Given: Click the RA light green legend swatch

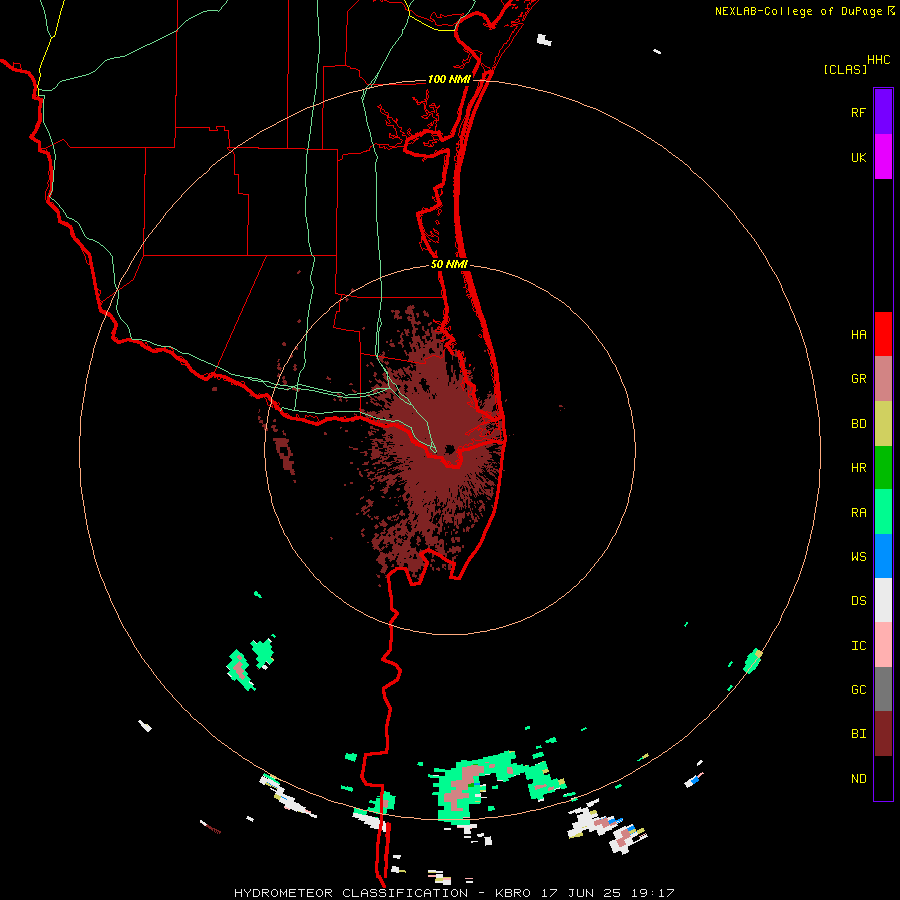Looking at the screenshot, I should pyautogui.click(x=883, y=512).
